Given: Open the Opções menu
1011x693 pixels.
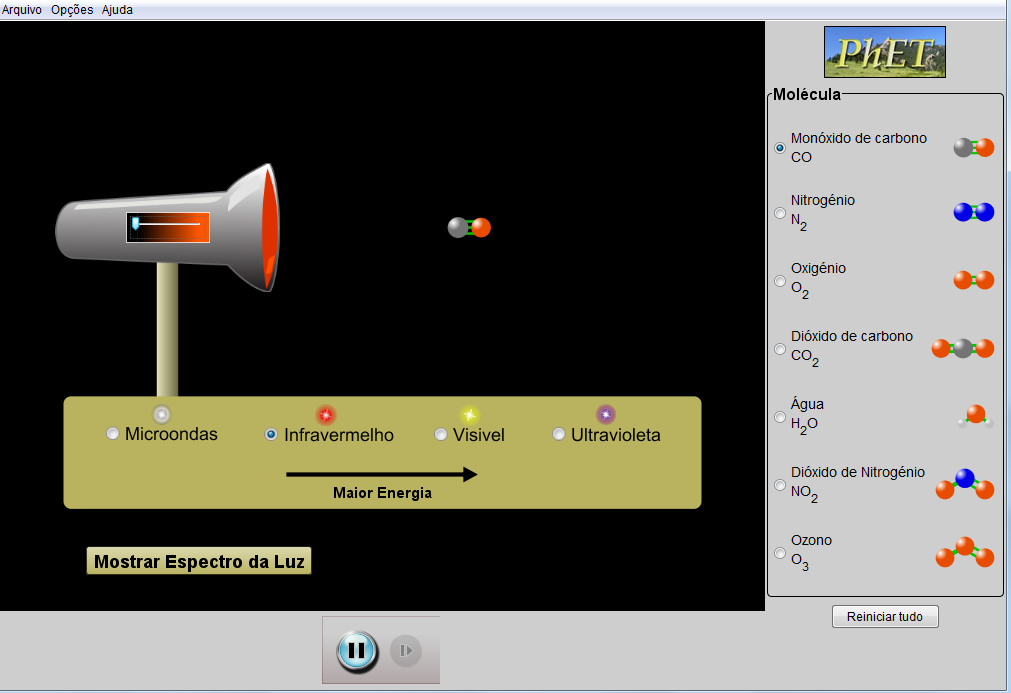Looking at the screenshot, I should coord(72,10).
